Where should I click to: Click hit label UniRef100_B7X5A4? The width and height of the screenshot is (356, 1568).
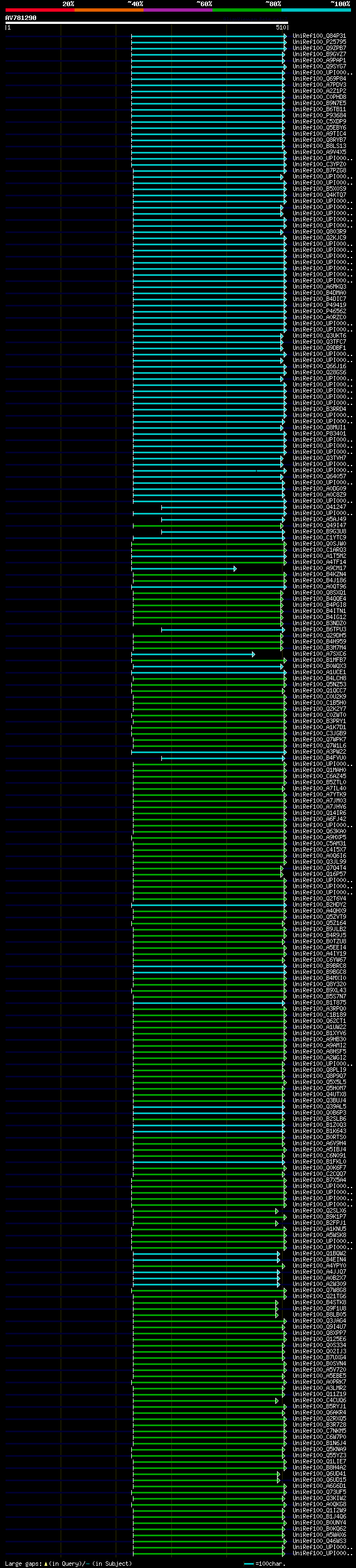319,1180
